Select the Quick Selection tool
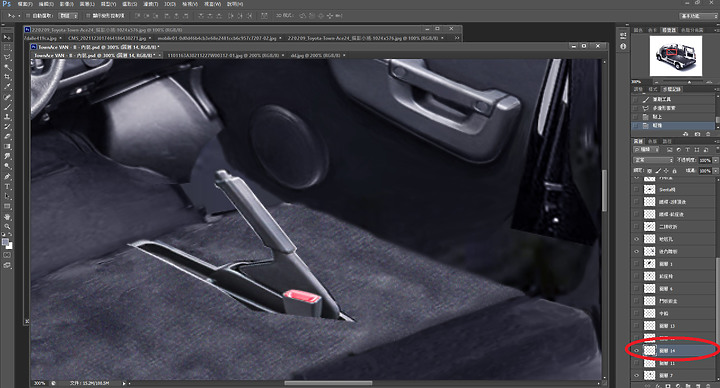This screenshot has height=388, width=720. (x=7, y=67)
